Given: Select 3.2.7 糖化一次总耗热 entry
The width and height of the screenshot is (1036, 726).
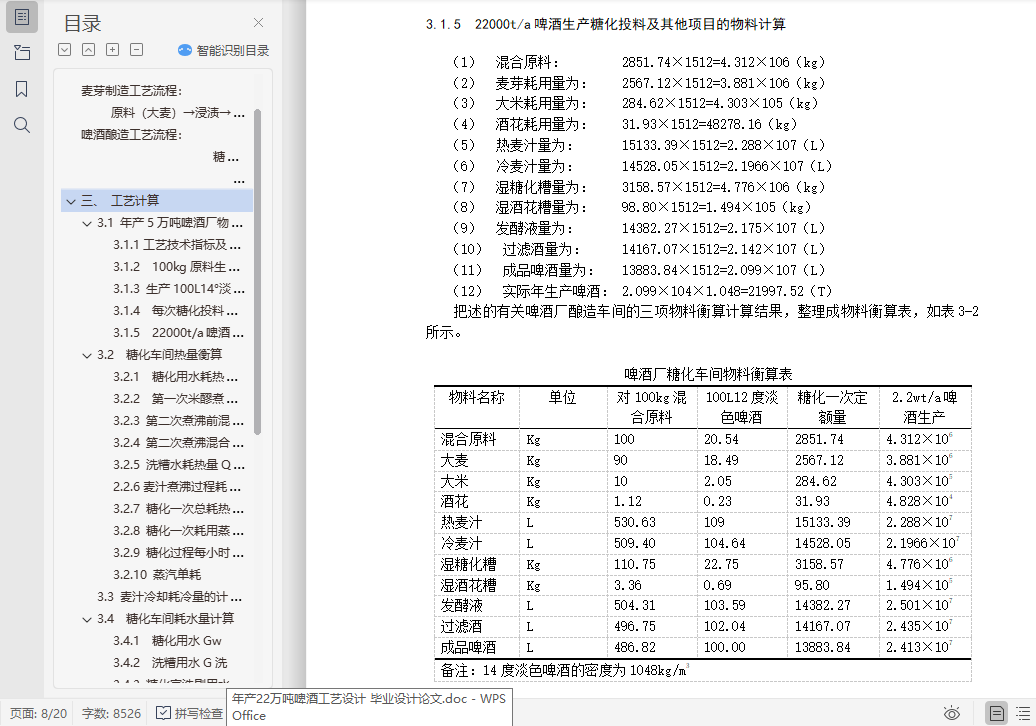Looking at the screenshot, I should tap(178, 509).
